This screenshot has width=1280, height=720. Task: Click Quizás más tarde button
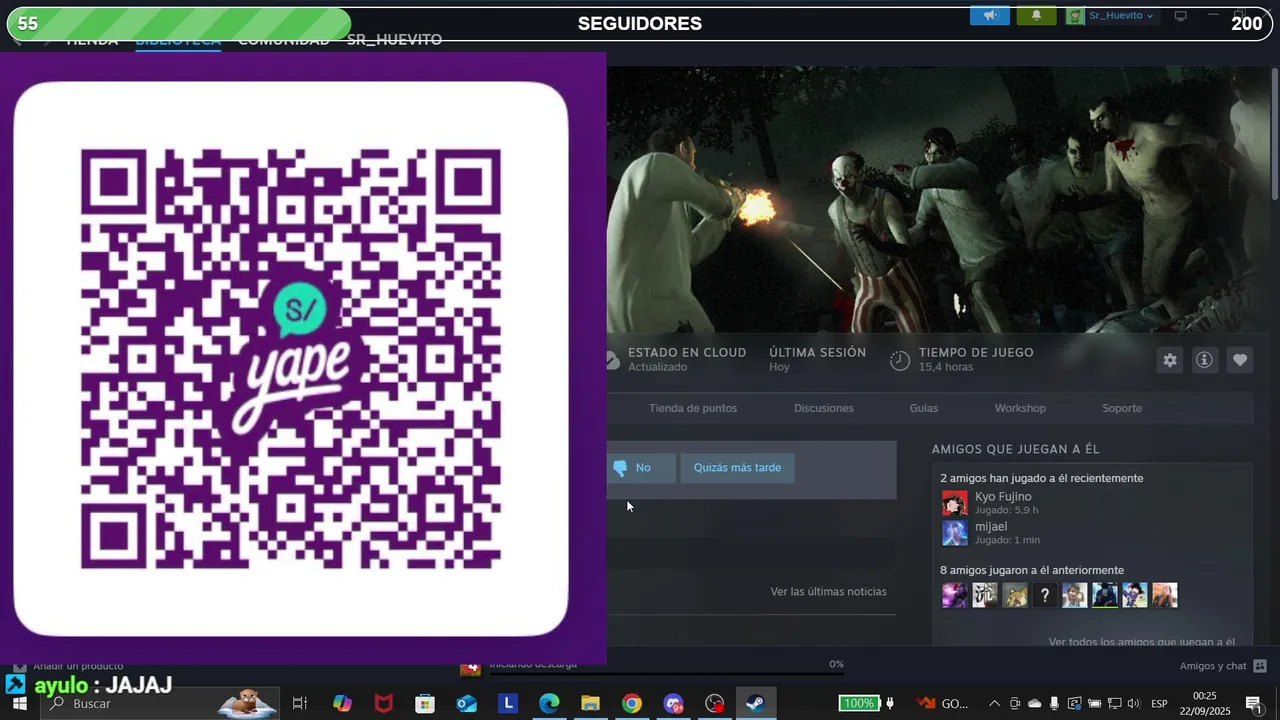(x=737, y=468)
